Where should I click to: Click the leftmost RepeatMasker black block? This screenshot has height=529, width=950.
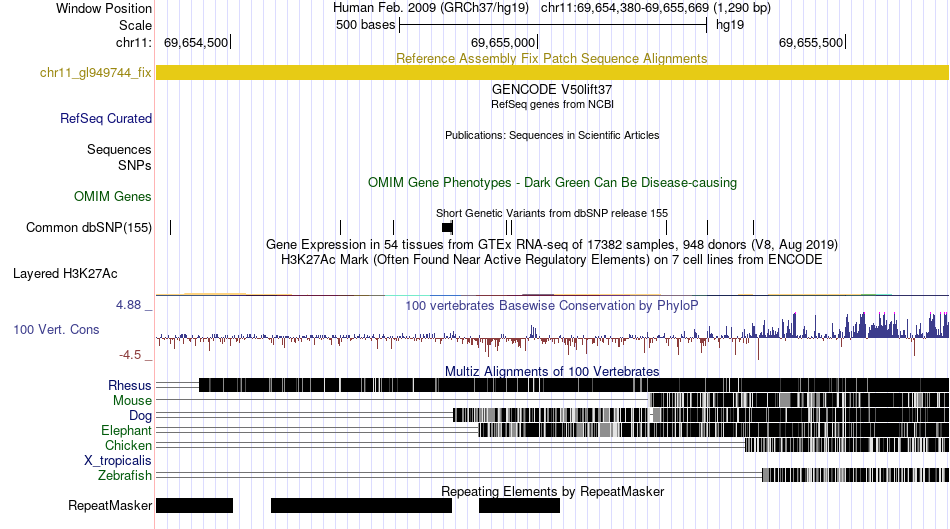[194, 505]
